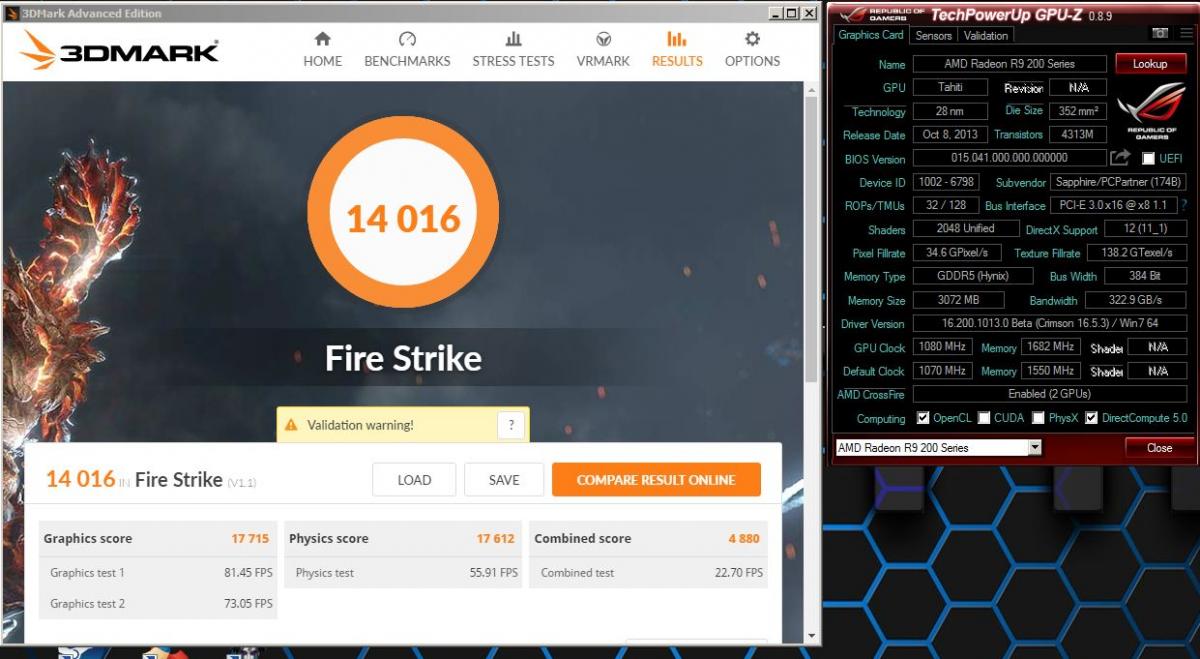Toggle the CUDA checkbox

tap(984, 418)
